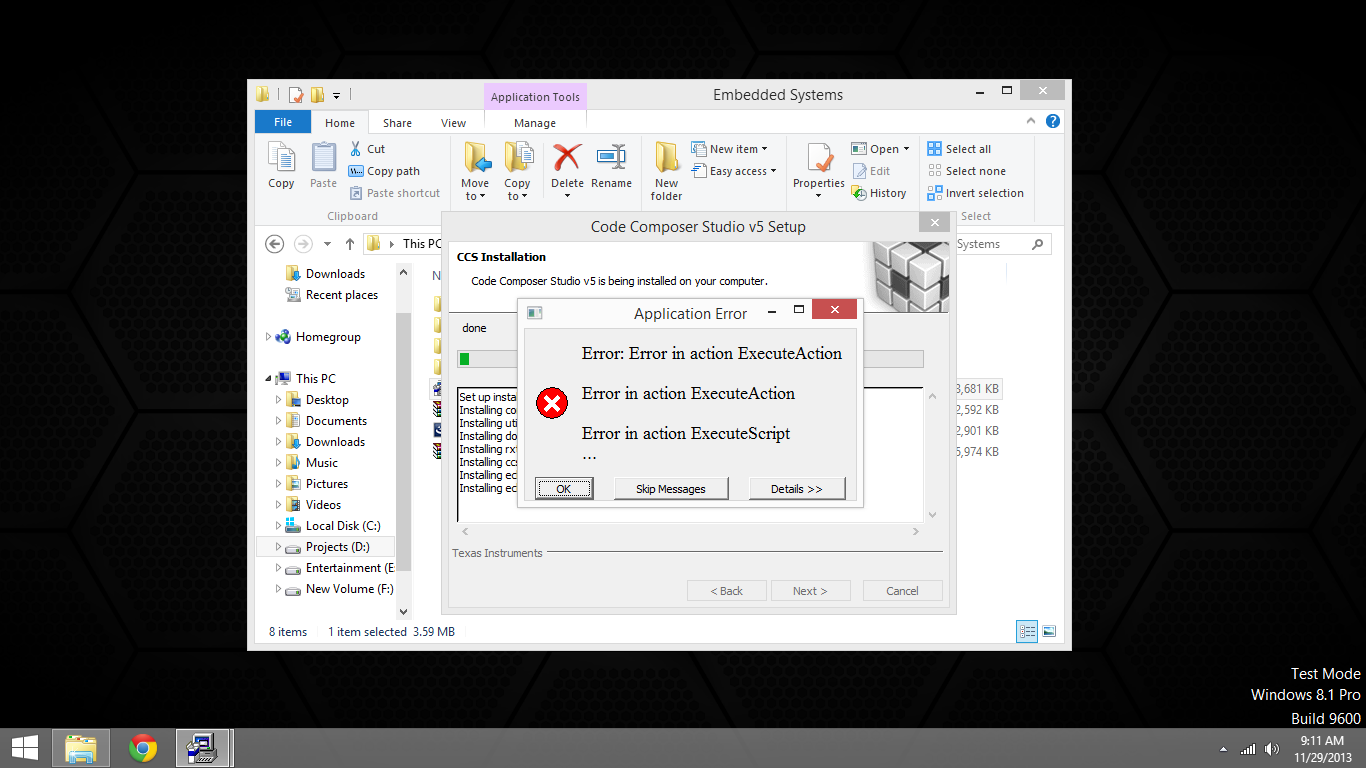Select New Volume (F:) drive
1366x768 pixels.
pos(339,589)
